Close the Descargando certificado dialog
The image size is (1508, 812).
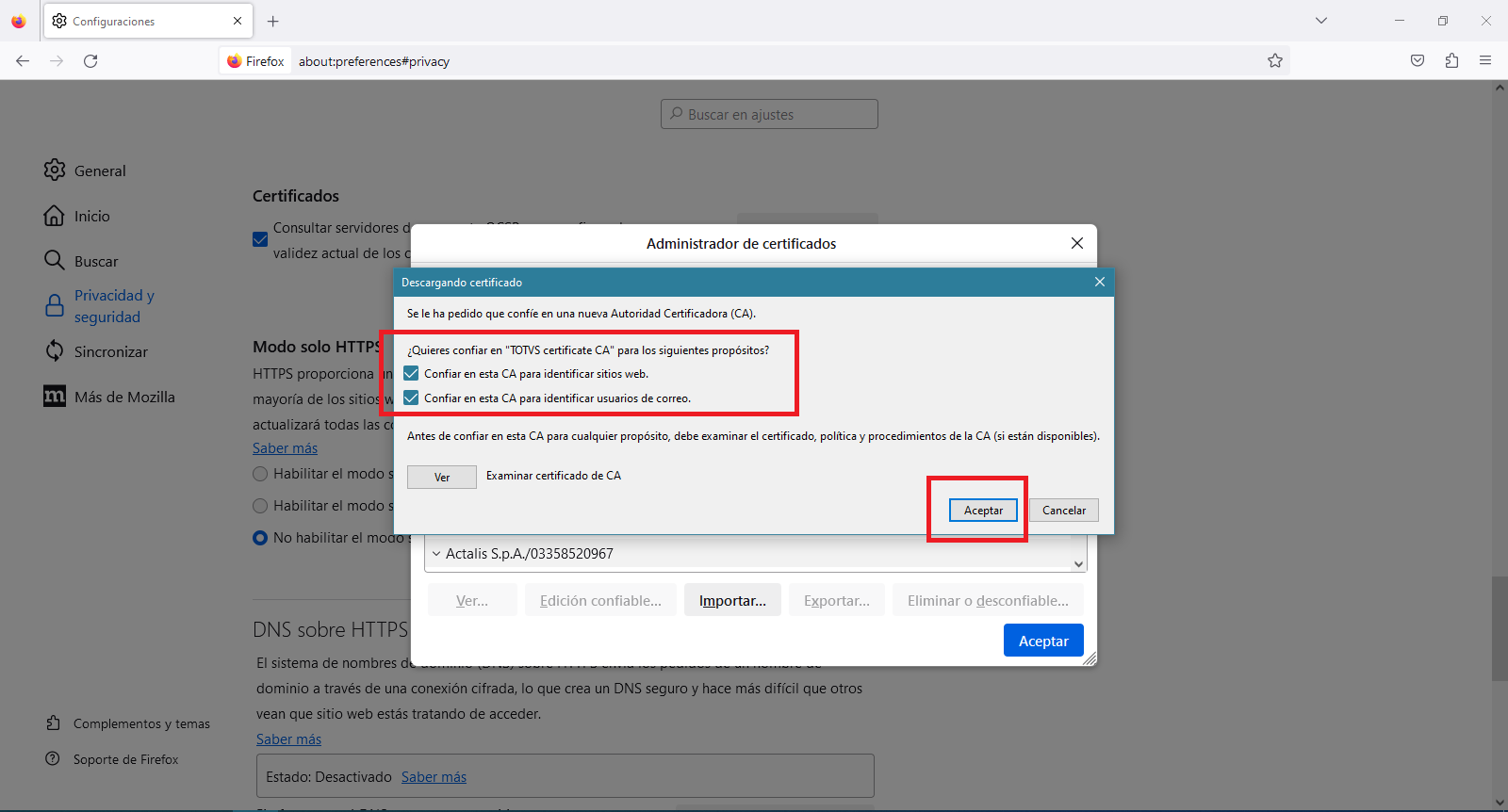pos(1099,282)
